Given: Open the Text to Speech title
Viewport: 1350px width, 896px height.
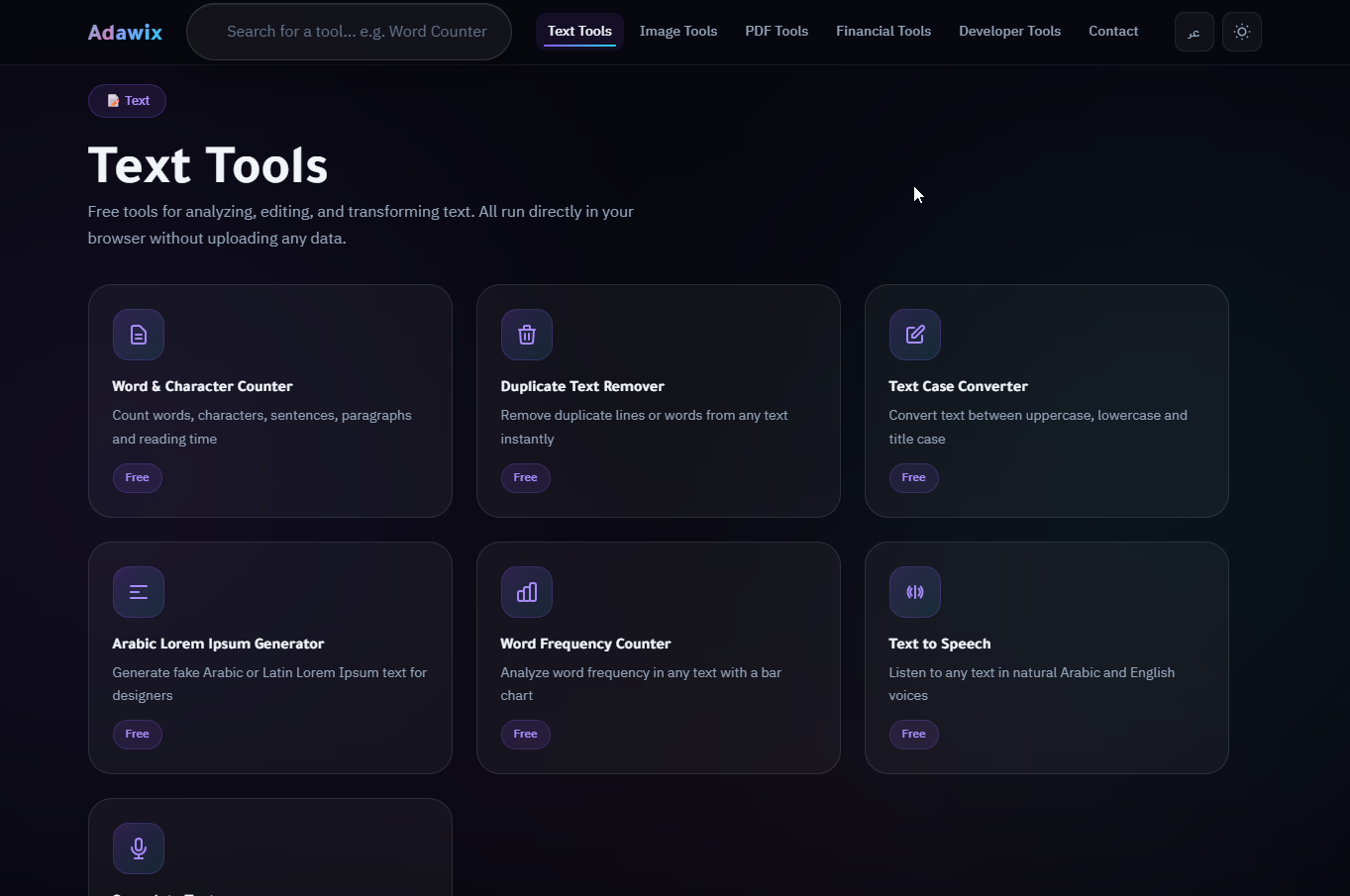Looking at the screenshot, I should coord(939,644).
